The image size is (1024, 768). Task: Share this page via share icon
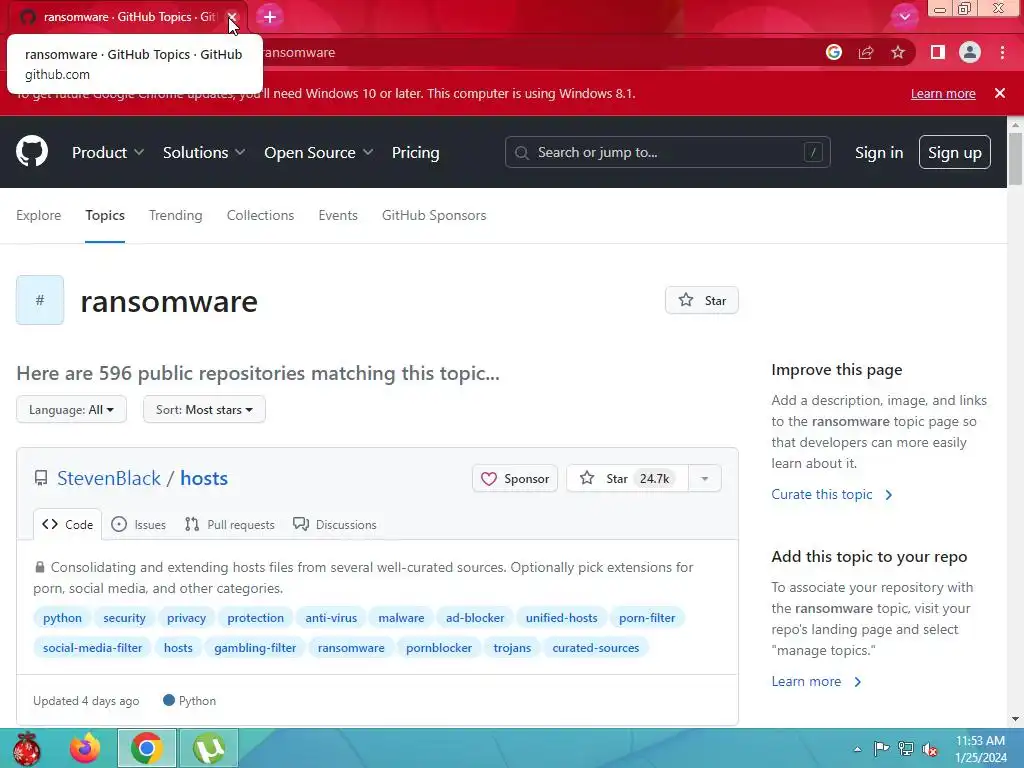tap(866, 52)
